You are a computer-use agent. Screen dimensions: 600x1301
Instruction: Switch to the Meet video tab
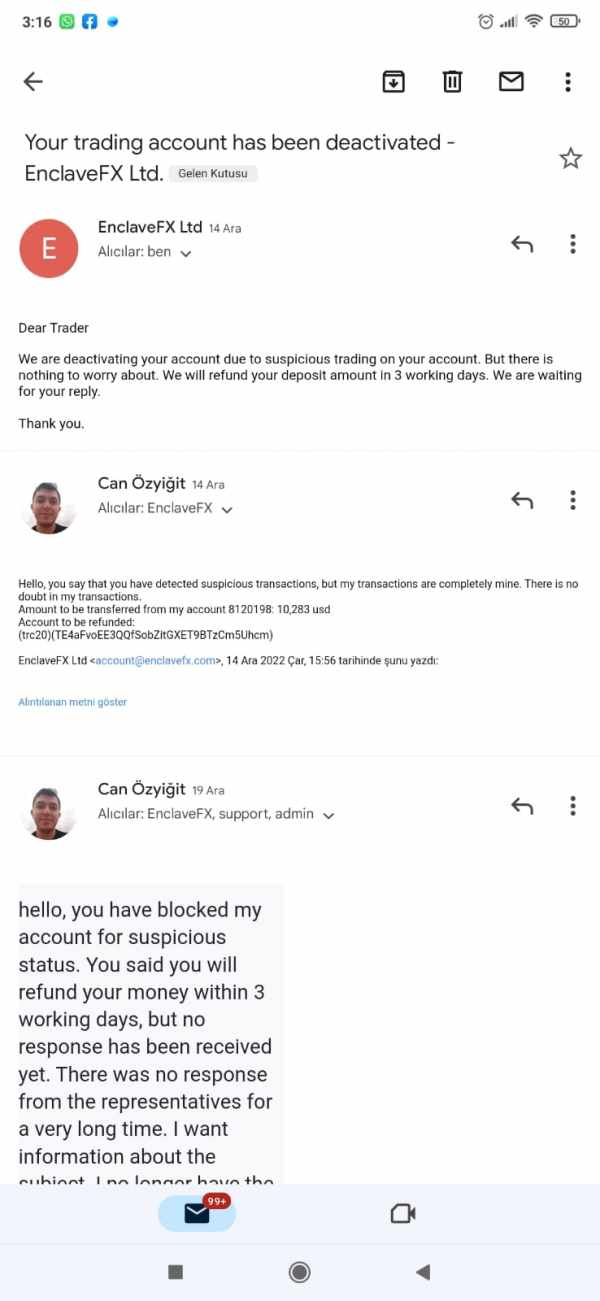[402, 1213]
